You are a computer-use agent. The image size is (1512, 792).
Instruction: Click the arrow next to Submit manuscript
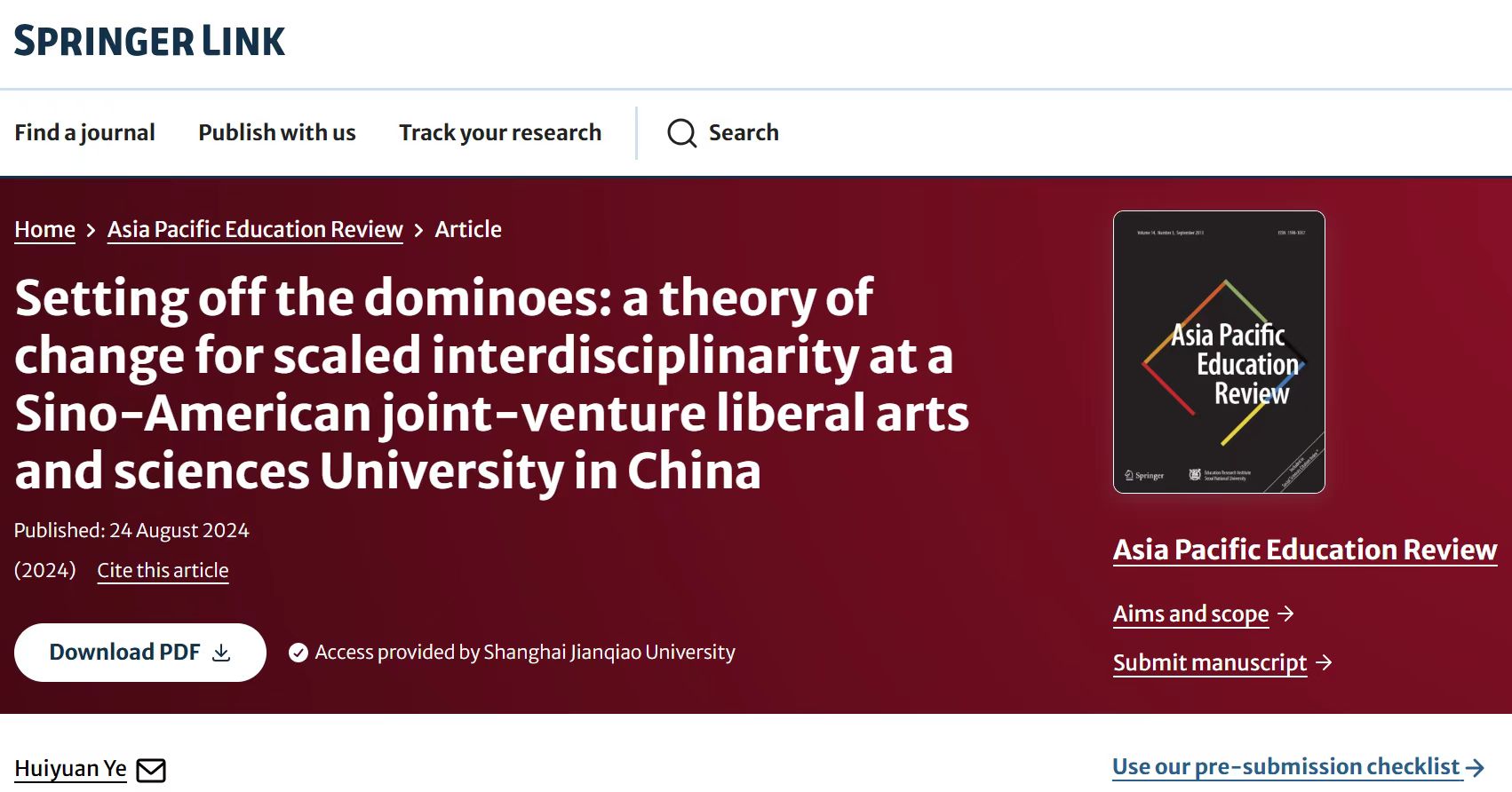point(1324,662)
